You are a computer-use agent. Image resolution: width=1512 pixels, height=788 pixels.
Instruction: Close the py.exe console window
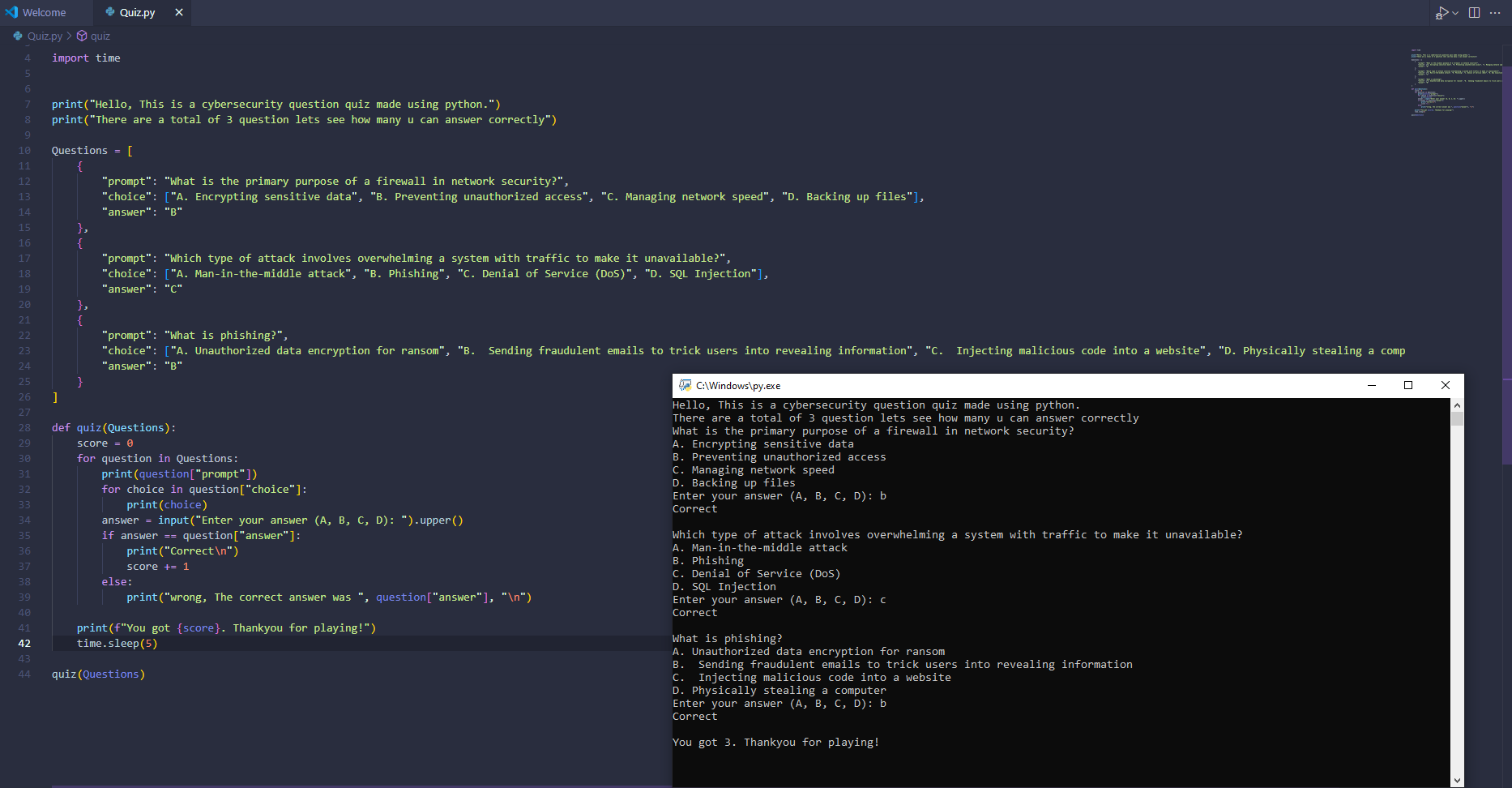(1445, 386)
